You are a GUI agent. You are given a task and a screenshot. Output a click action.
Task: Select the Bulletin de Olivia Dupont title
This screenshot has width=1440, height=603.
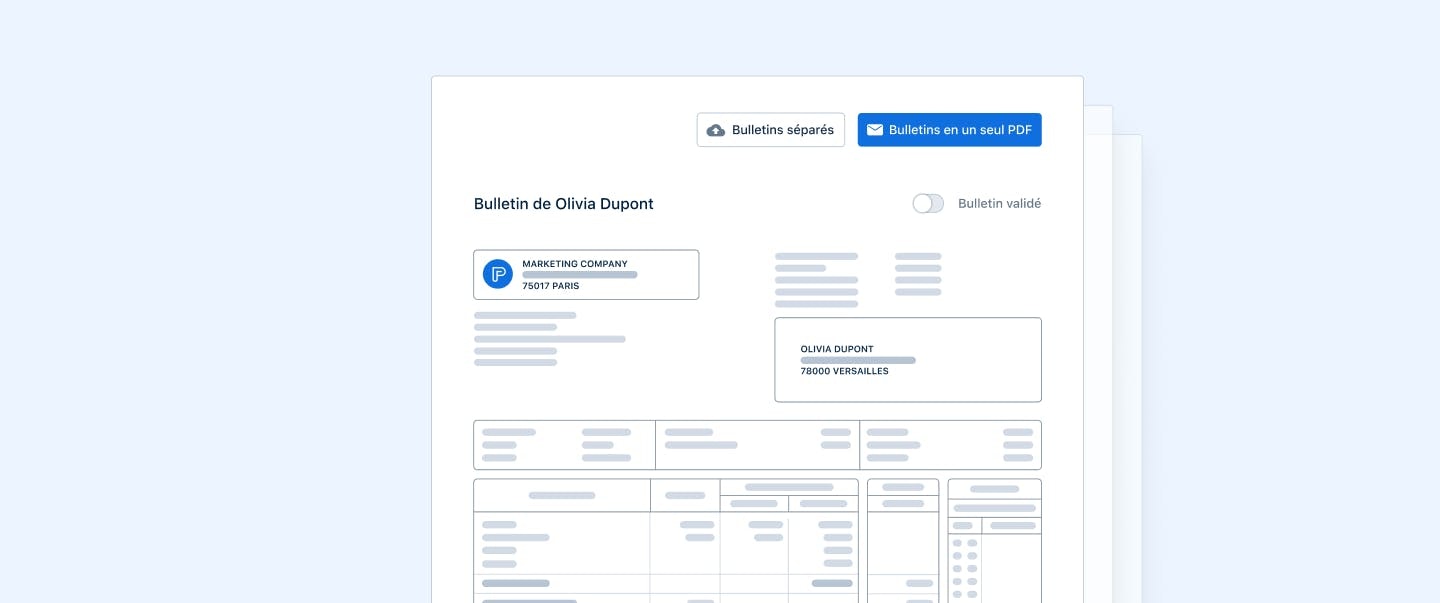[x=564, y=204]
